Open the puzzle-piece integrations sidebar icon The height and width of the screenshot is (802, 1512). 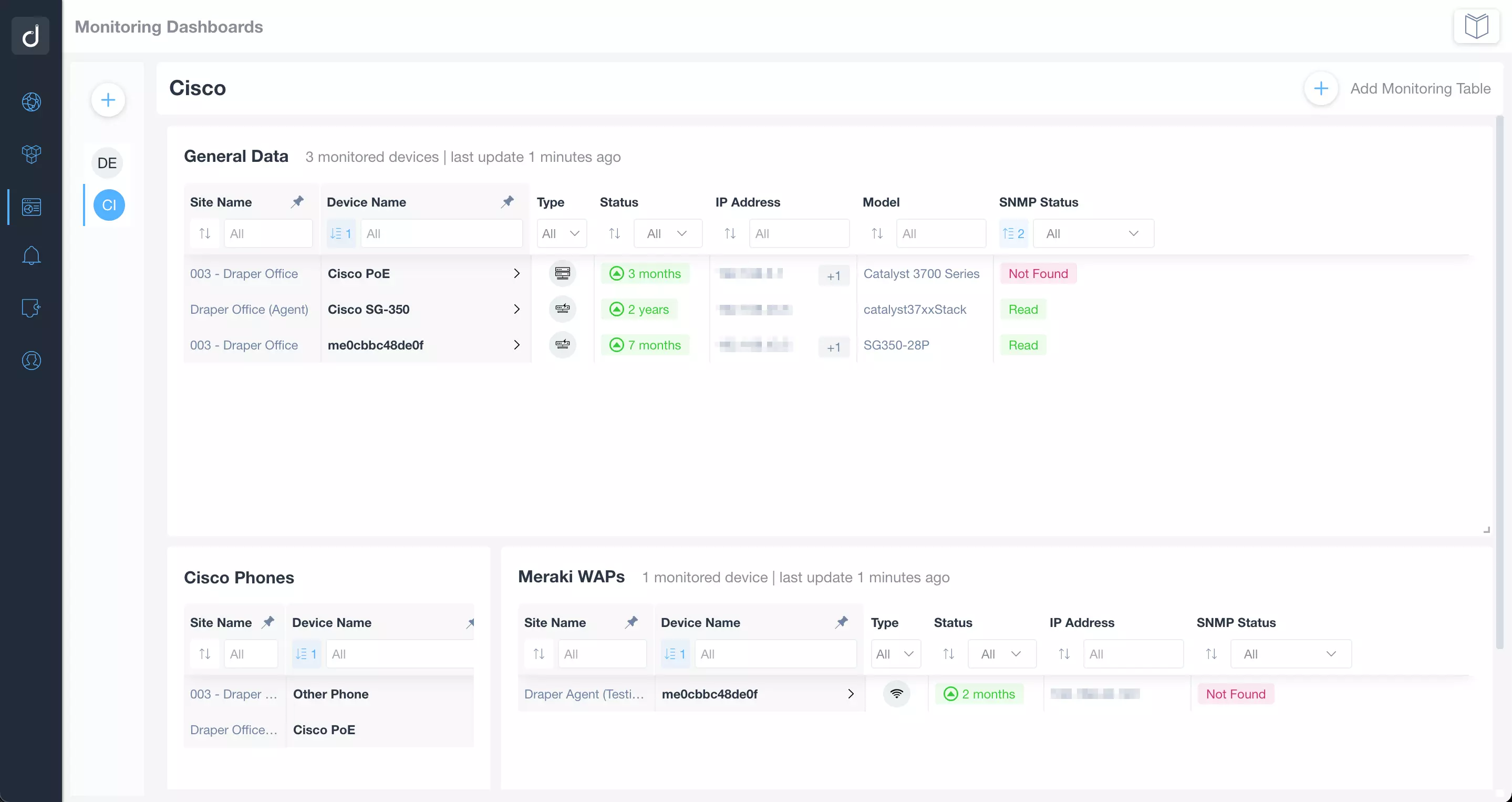31,307
